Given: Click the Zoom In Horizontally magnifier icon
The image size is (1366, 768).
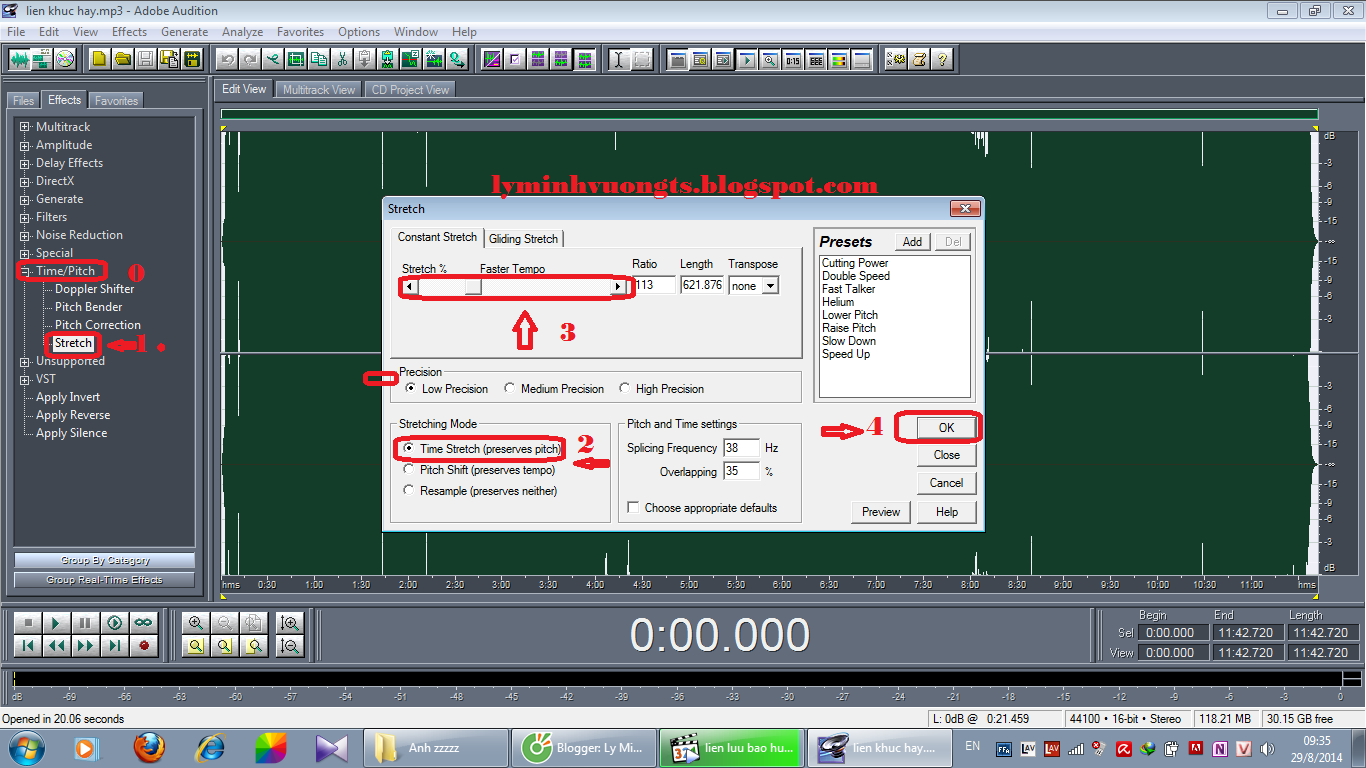Looking at the screenshot, I should coord(196,623).
